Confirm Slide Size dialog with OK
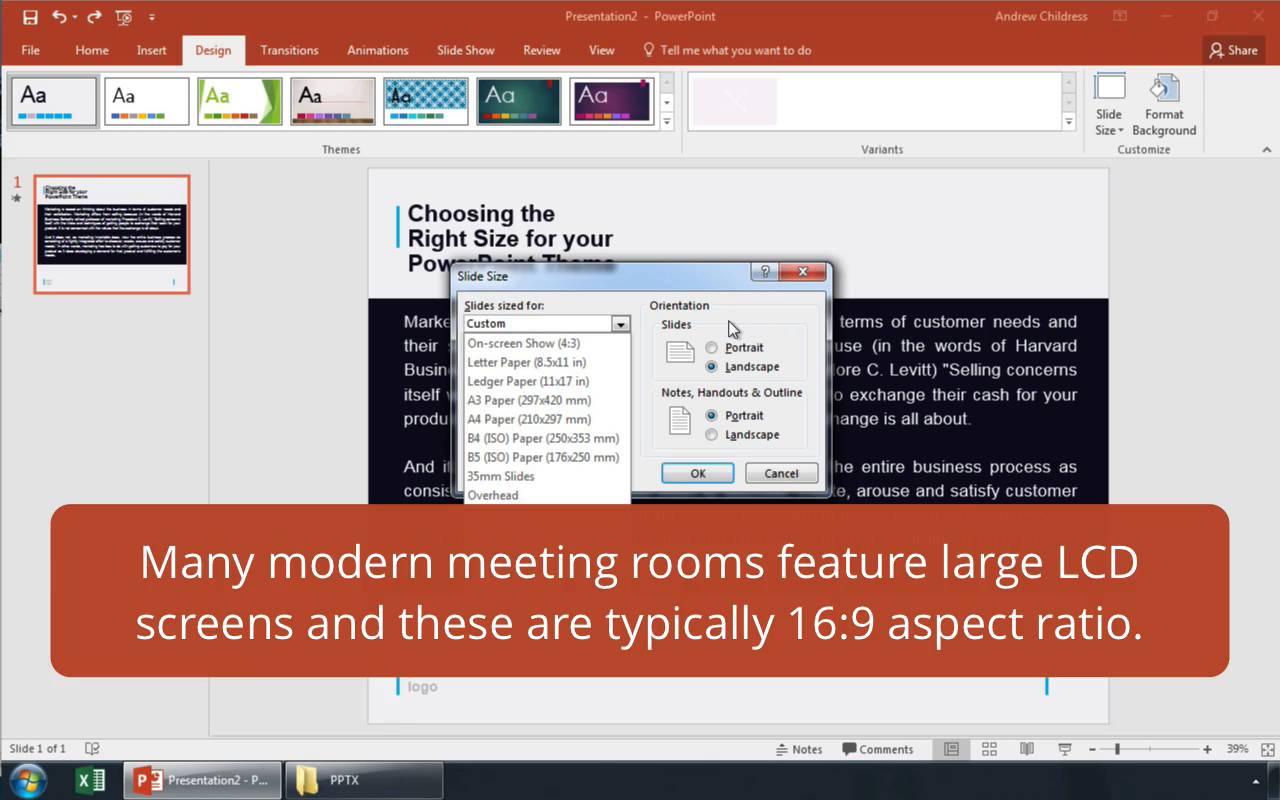Image resolution: width=1280 pixels, height=800 pixels. [x=698, y=473]
